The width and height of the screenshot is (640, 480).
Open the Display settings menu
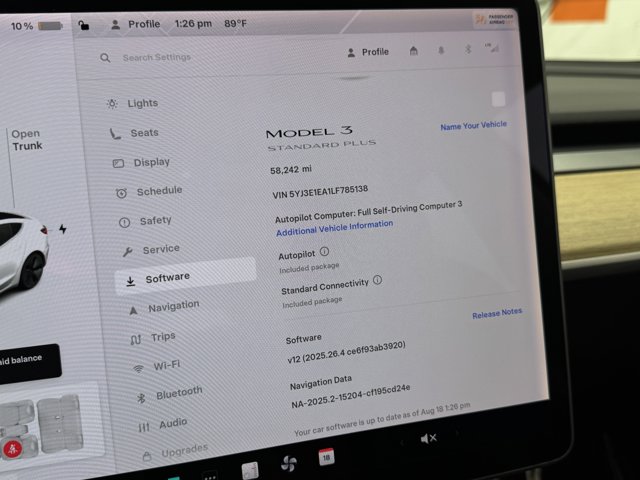tap(141, 162)
